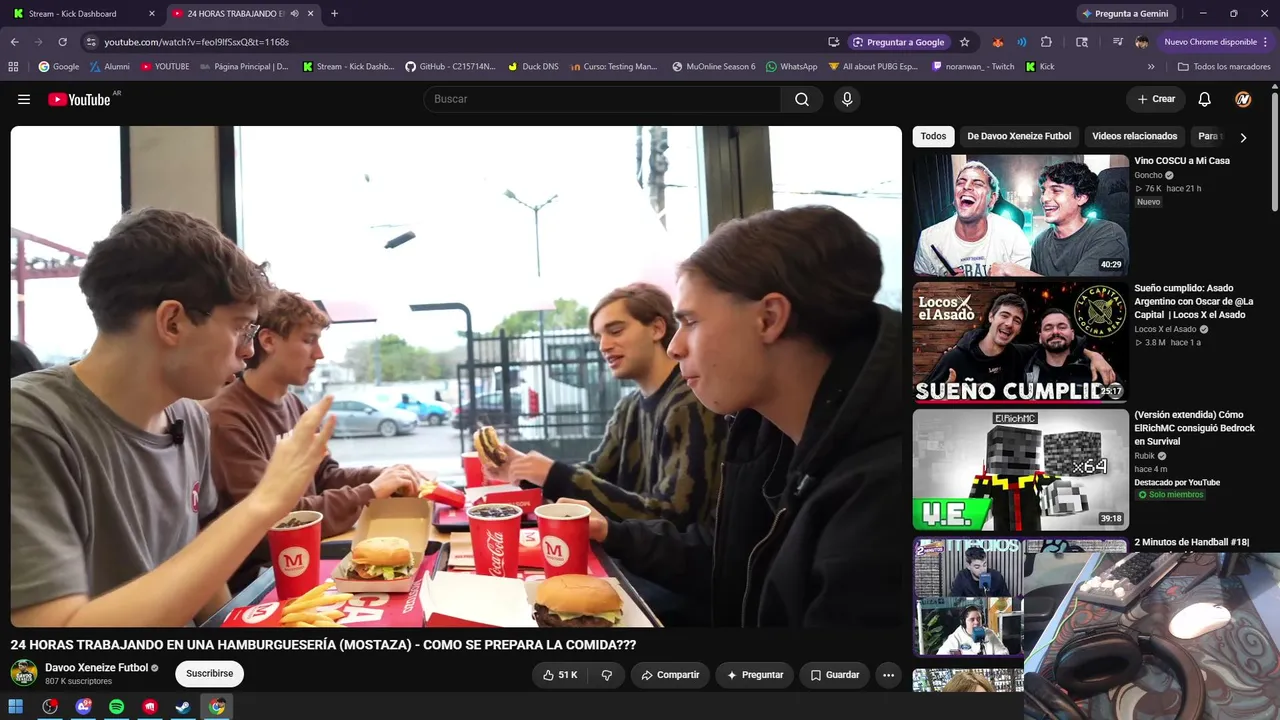
Task: Bookmark this page with the star icon
Action: click(964, 42)
